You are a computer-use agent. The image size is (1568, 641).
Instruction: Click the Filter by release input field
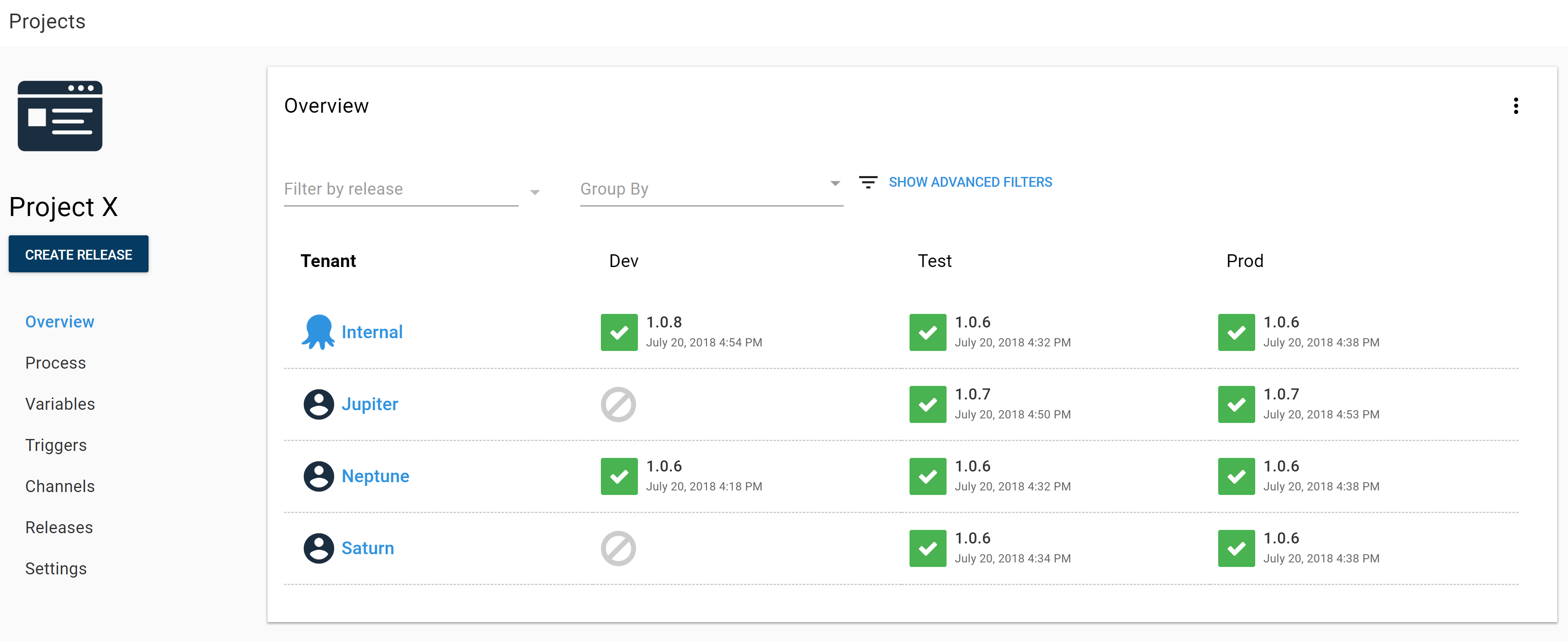click(x=400, y=189)
